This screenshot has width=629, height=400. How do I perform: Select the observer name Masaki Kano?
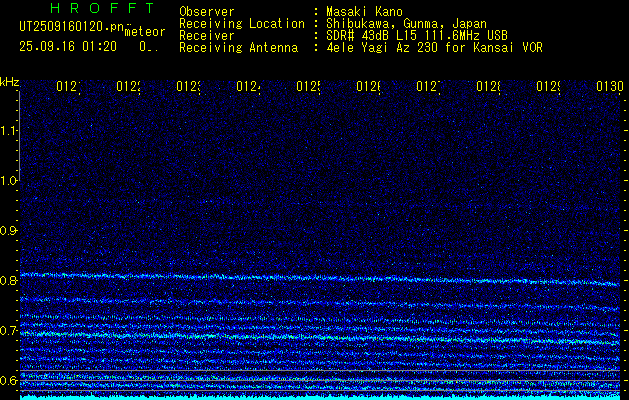pos(364,12)
